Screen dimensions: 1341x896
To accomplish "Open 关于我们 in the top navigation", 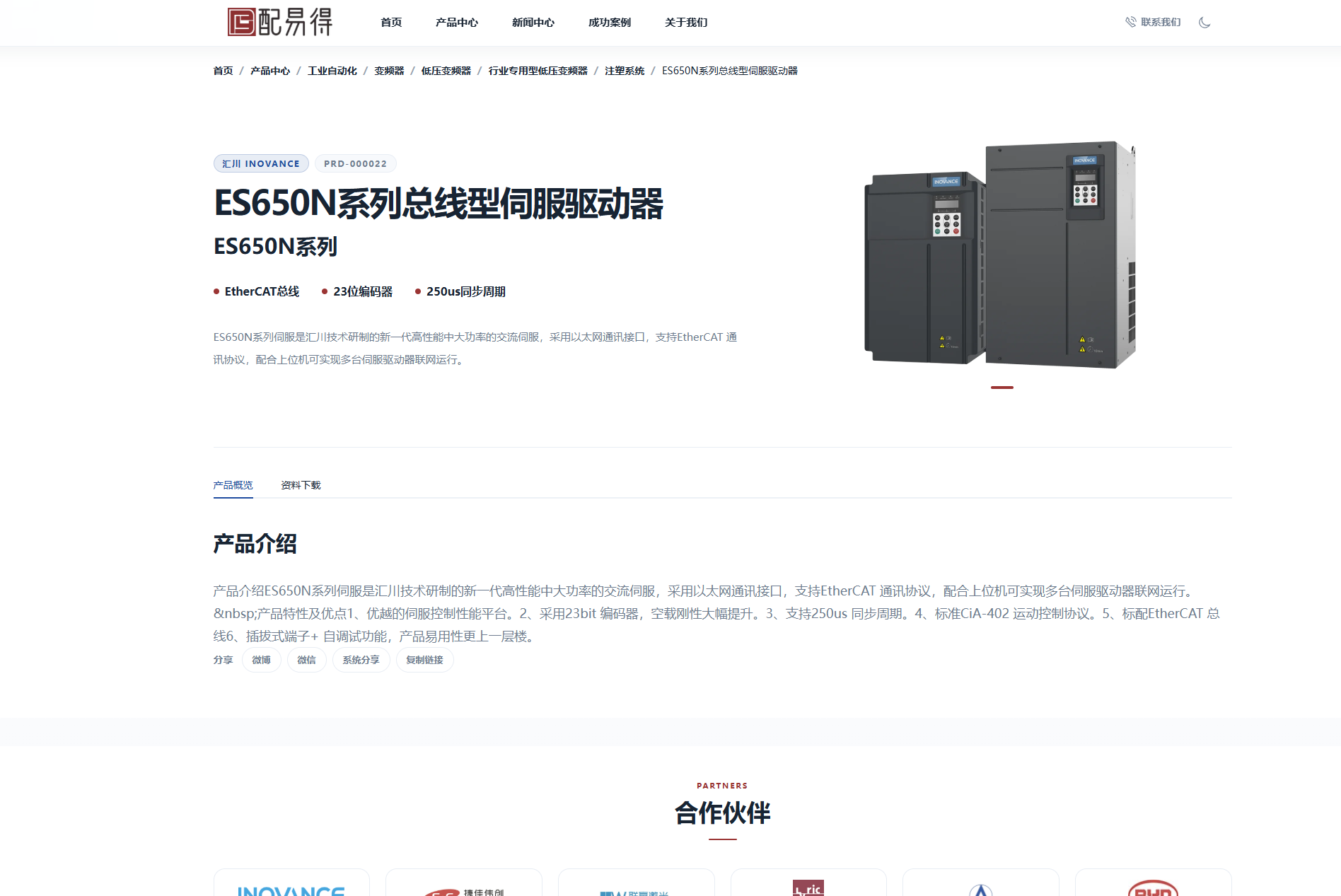I will (686, 23).
